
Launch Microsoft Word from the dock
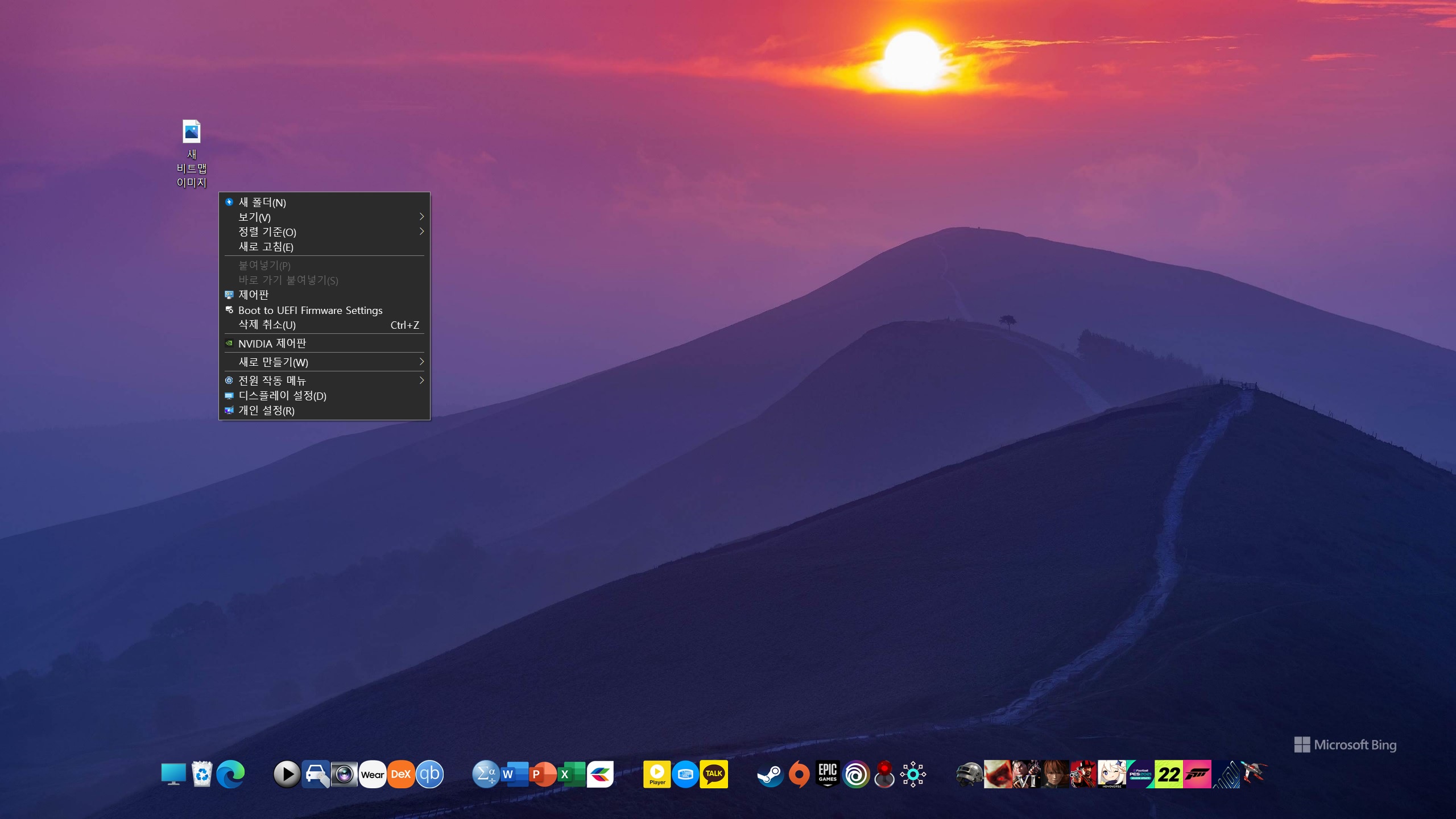[515, 774]
